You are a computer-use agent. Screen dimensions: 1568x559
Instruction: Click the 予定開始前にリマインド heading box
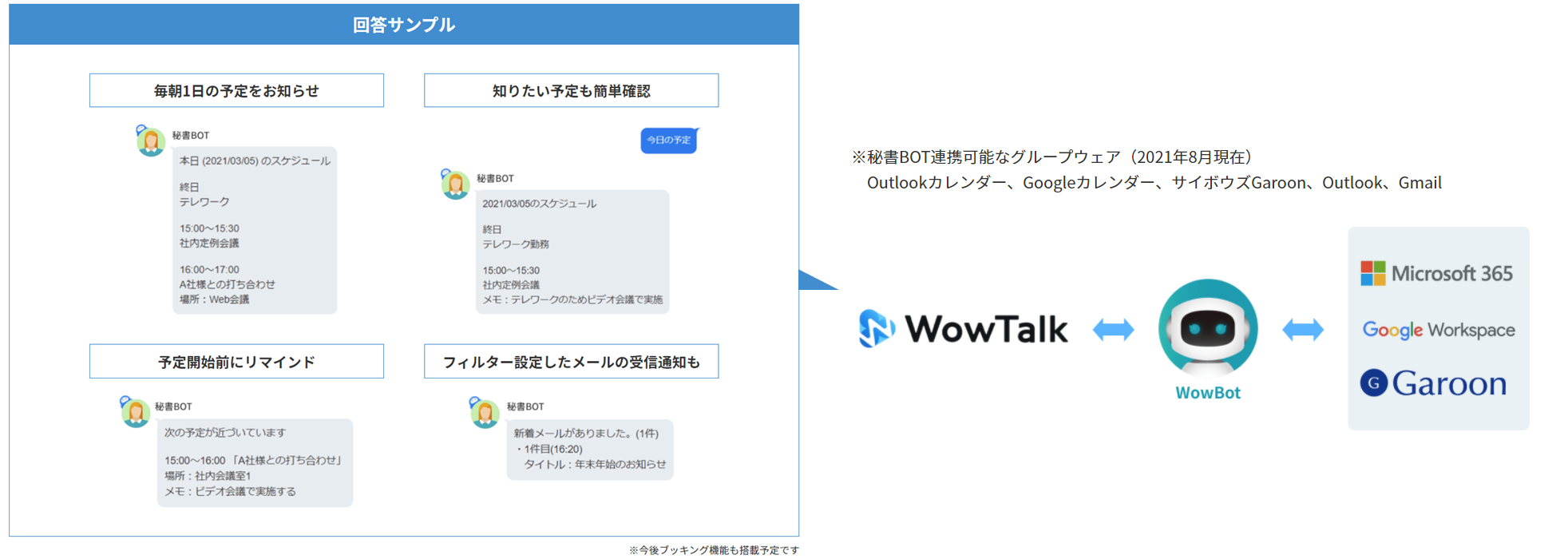click(236, 362)
